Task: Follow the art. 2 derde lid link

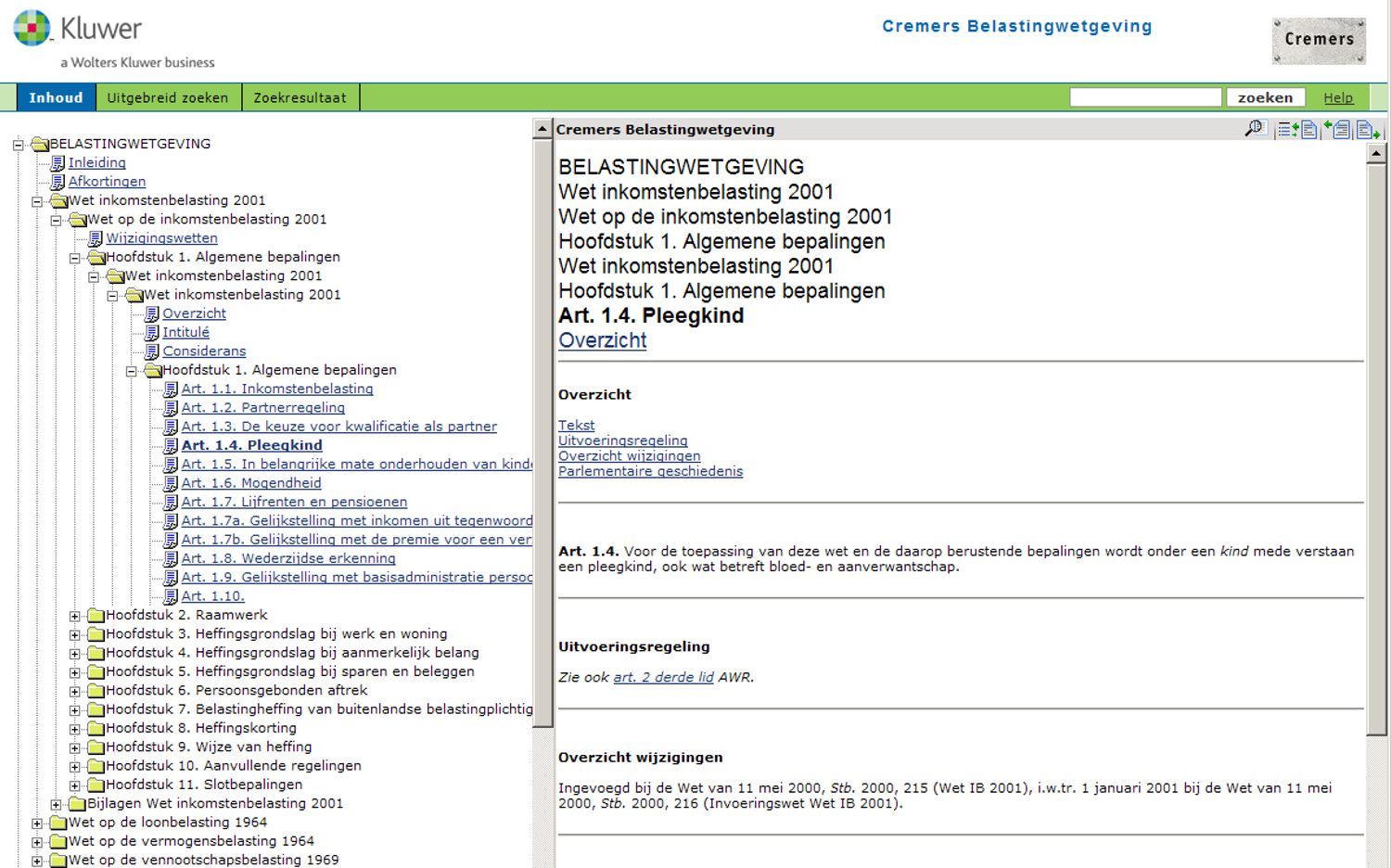Action: [663, 677]
